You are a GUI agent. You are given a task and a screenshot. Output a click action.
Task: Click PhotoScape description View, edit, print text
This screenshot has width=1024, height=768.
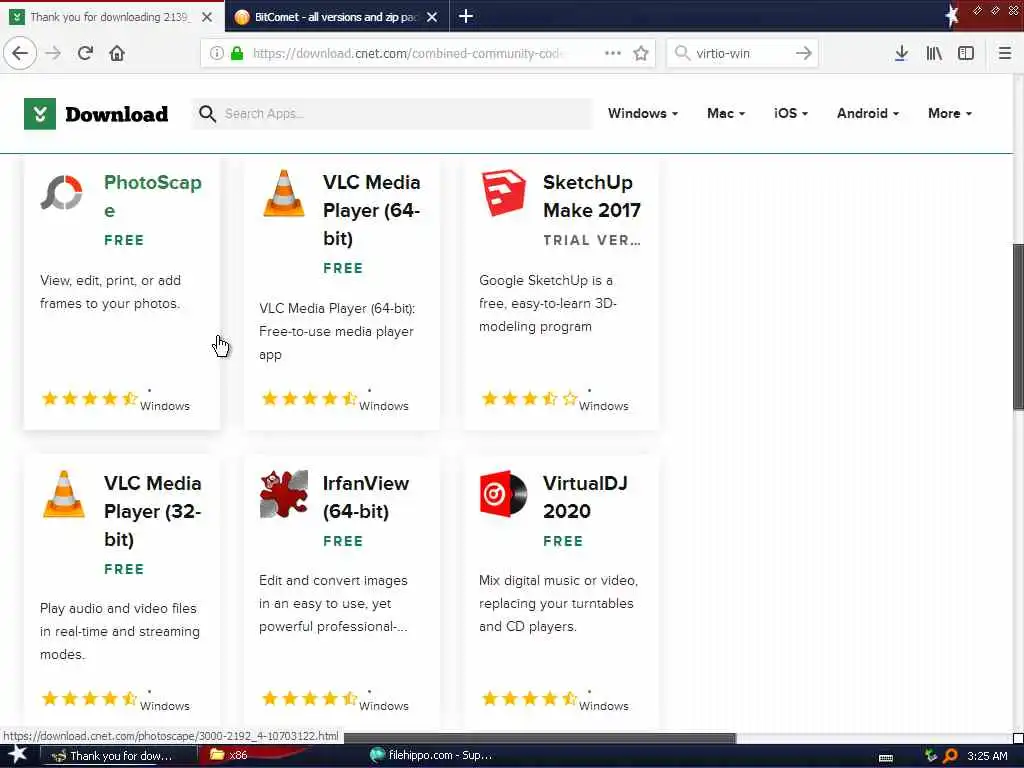[110, 292]
